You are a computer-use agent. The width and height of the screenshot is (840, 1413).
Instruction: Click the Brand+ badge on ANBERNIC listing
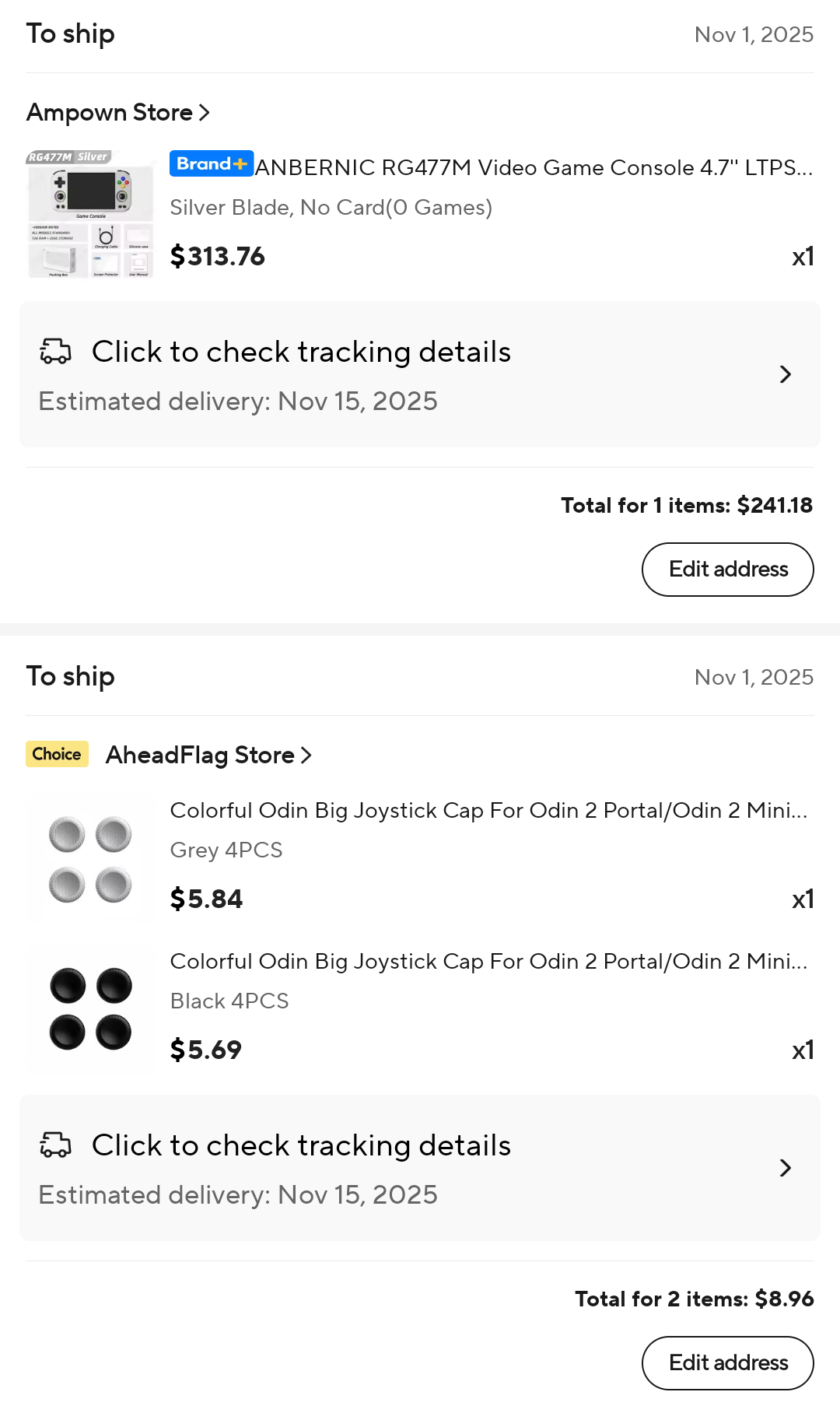tap(211, 164)
